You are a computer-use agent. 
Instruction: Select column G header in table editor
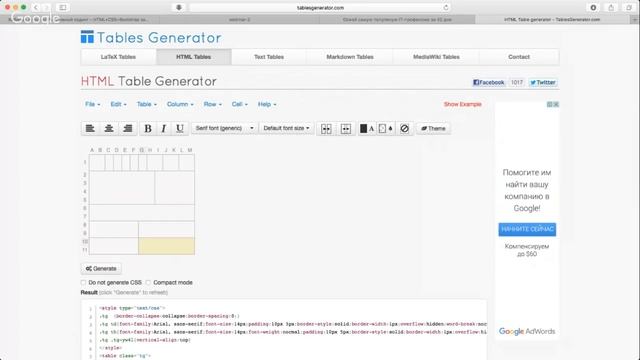[142, 150]
